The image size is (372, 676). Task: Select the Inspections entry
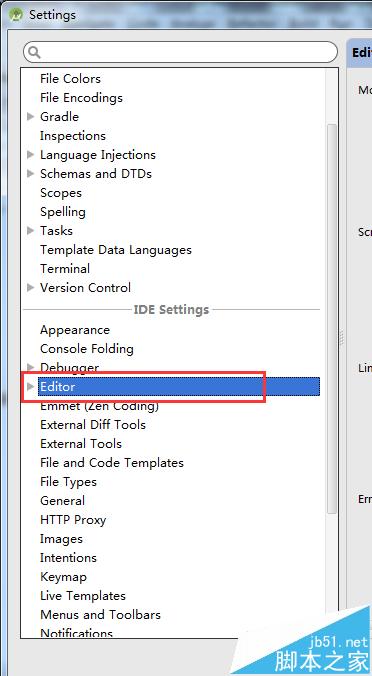coord(73,136)
